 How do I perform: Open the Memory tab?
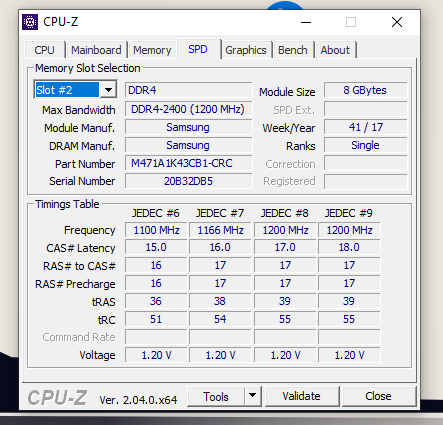[152, 50]
